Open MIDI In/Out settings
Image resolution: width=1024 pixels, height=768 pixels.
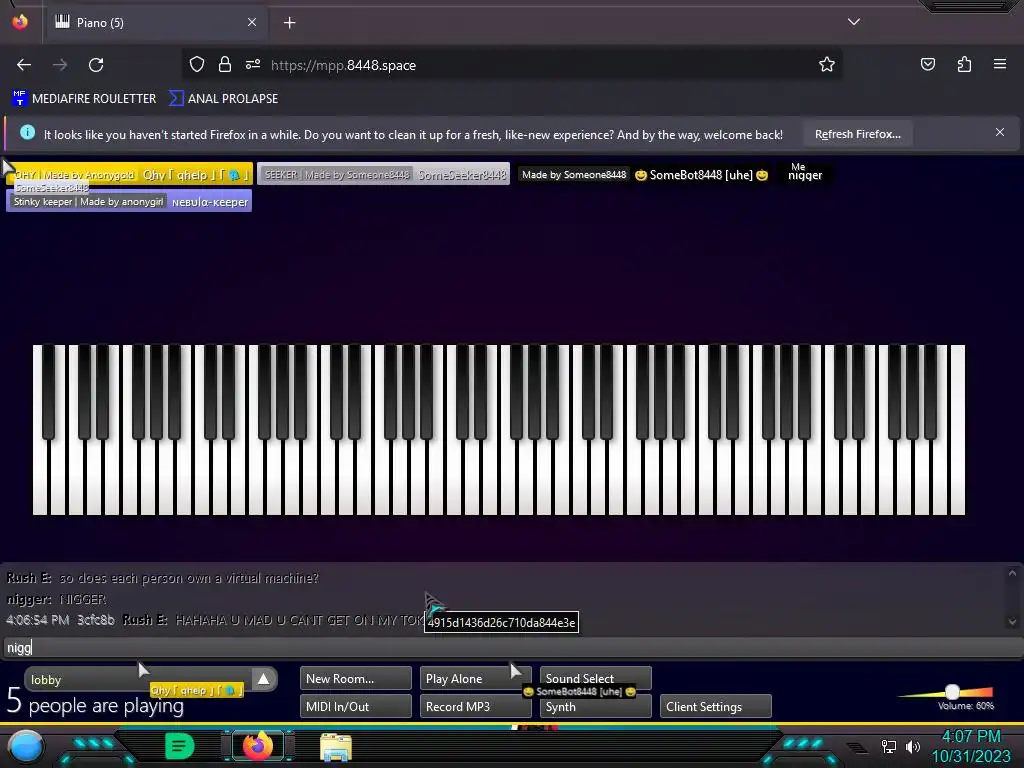click(x=356, y=707)
